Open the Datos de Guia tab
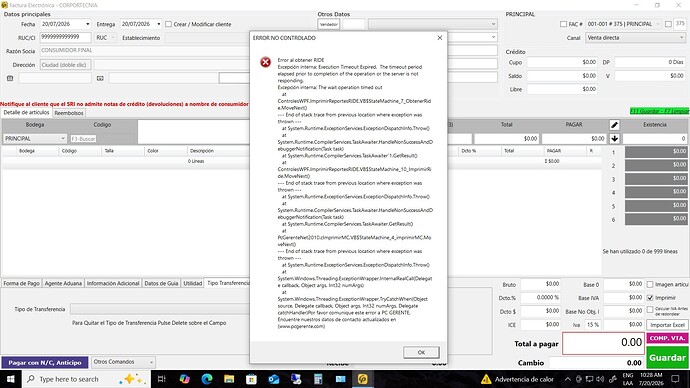The width and height of the screenshot is (690, 388). 161,283
